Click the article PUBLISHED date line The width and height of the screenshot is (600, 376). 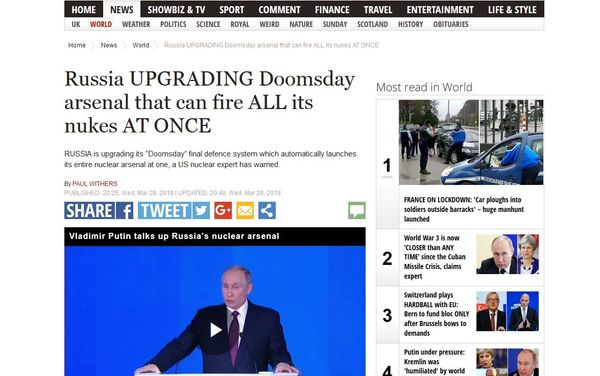(x=173, y=193)
